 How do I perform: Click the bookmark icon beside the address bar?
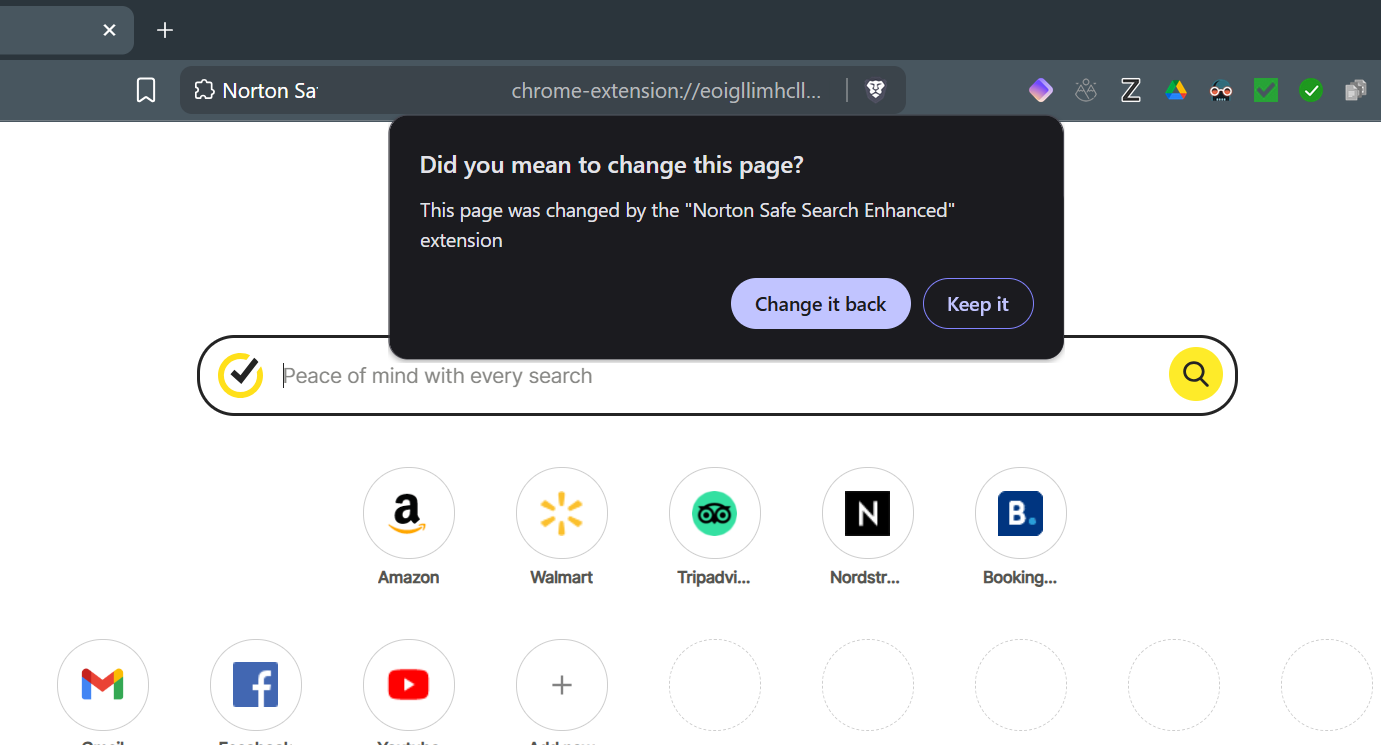[146, 91]
